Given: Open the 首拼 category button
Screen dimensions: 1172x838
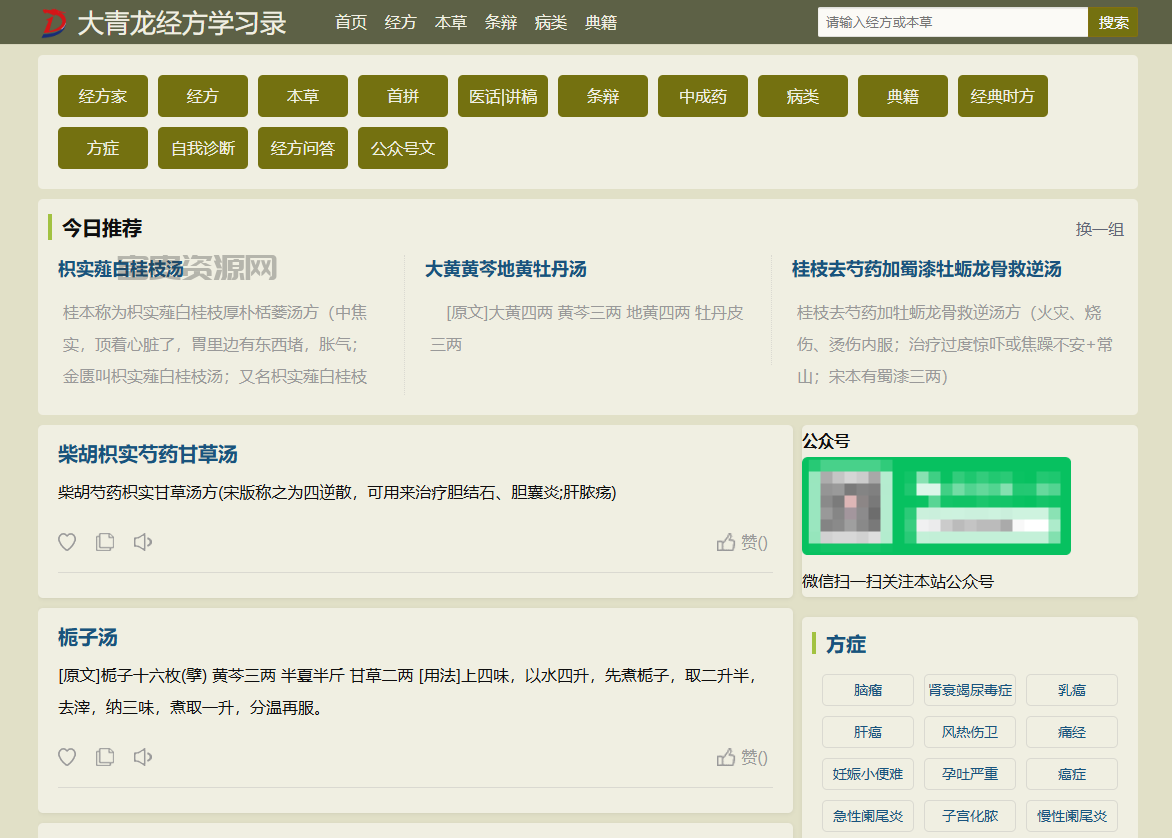Looking at the screenshot, I should (x=403, y=96).
